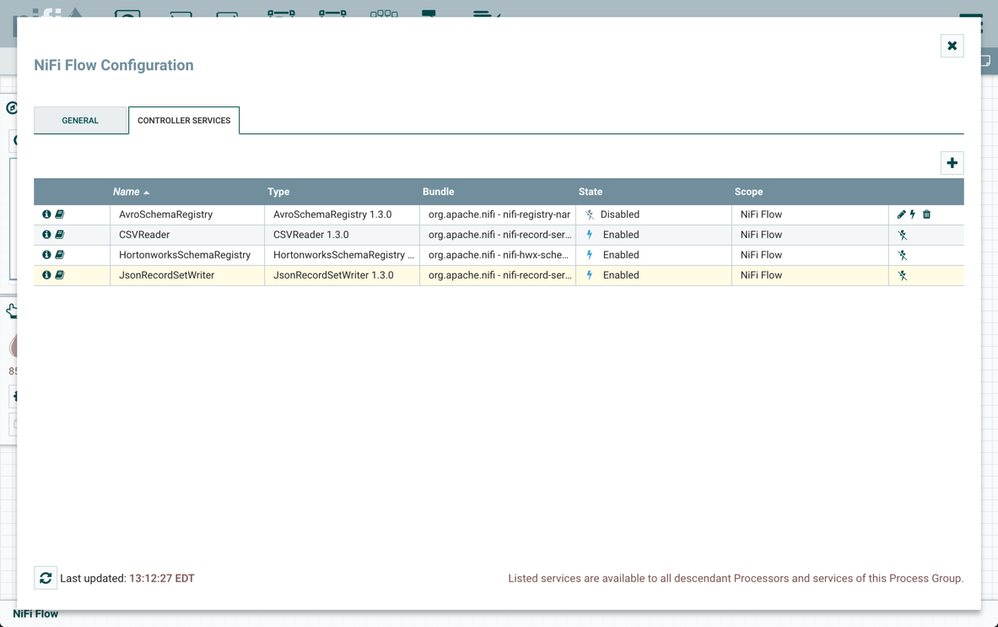Sort the table by the Name column
This screenshot has width=998, height=627.
[x=128, y=191]
